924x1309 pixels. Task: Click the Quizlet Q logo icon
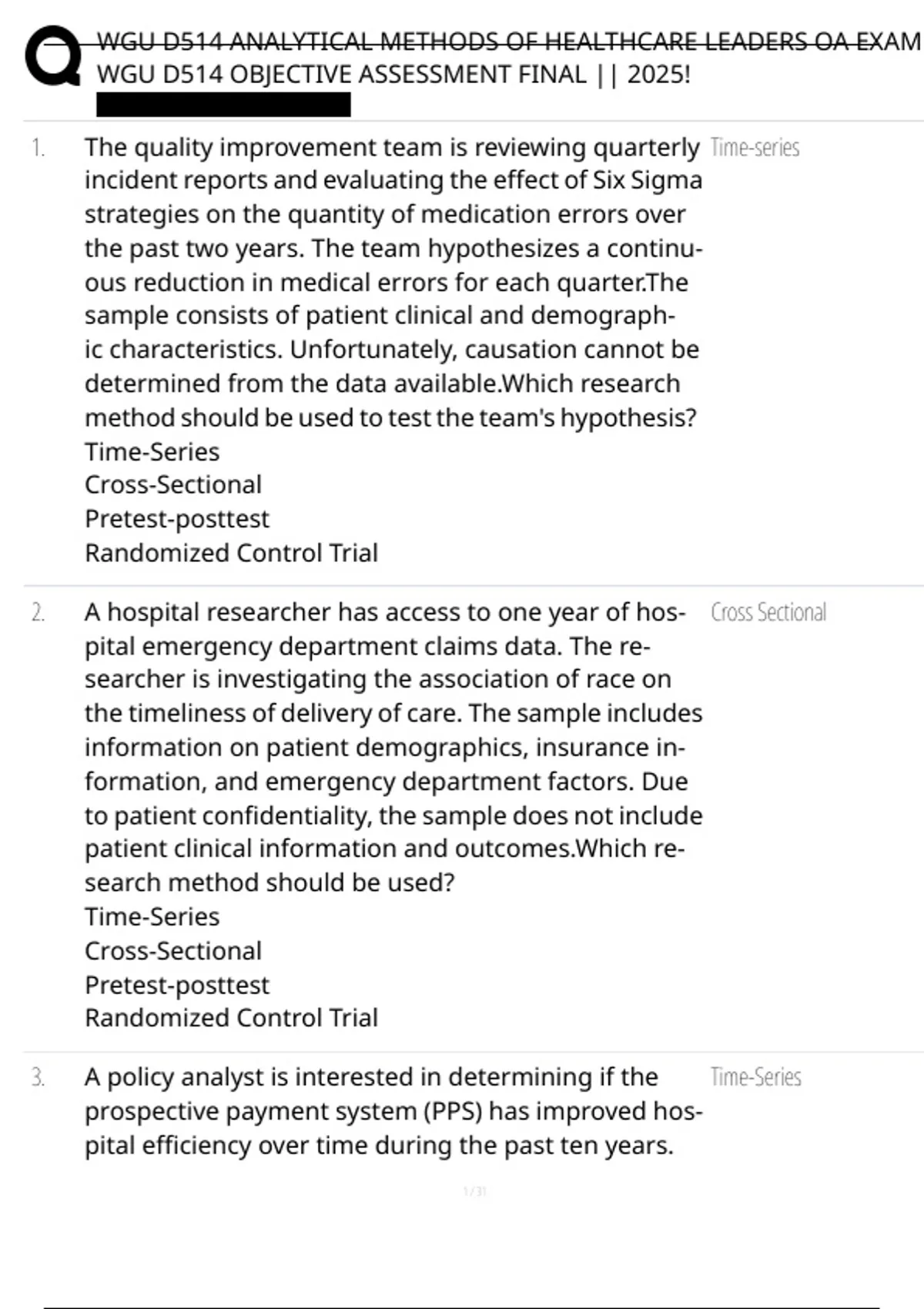click(53, 56)
